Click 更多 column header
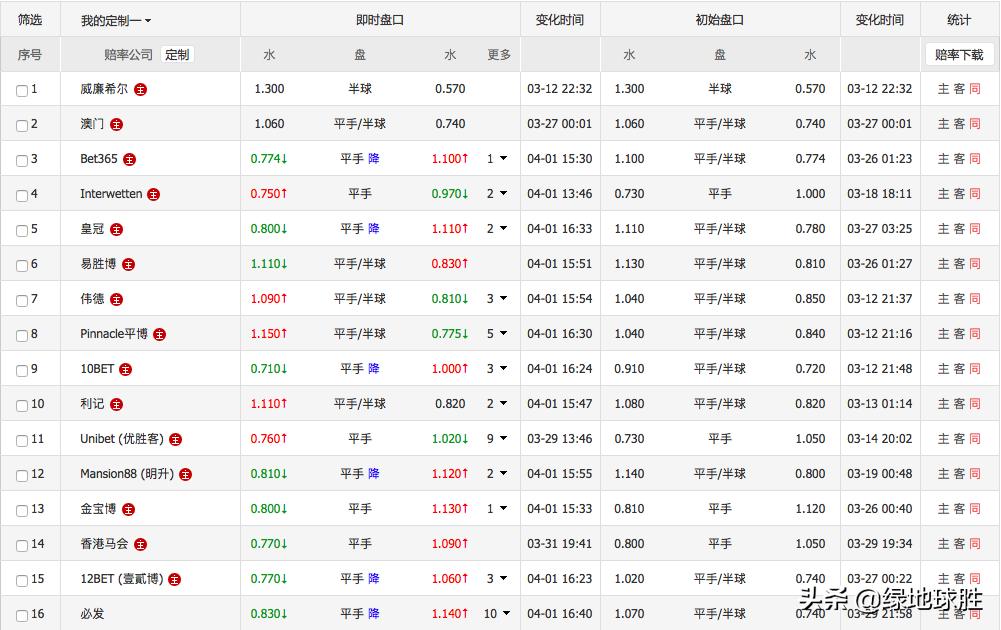1001x630 pixels. point(499,55)
